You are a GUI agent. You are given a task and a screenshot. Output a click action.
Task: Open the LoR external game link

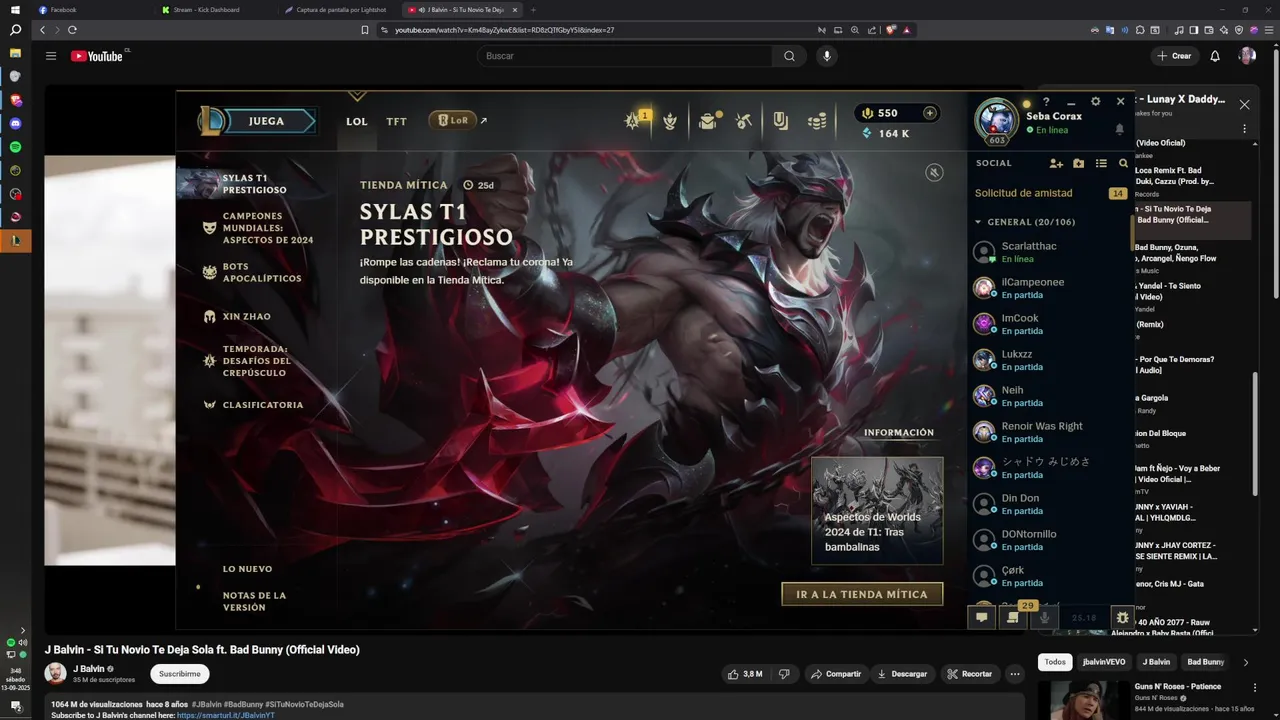click(458, 120)
